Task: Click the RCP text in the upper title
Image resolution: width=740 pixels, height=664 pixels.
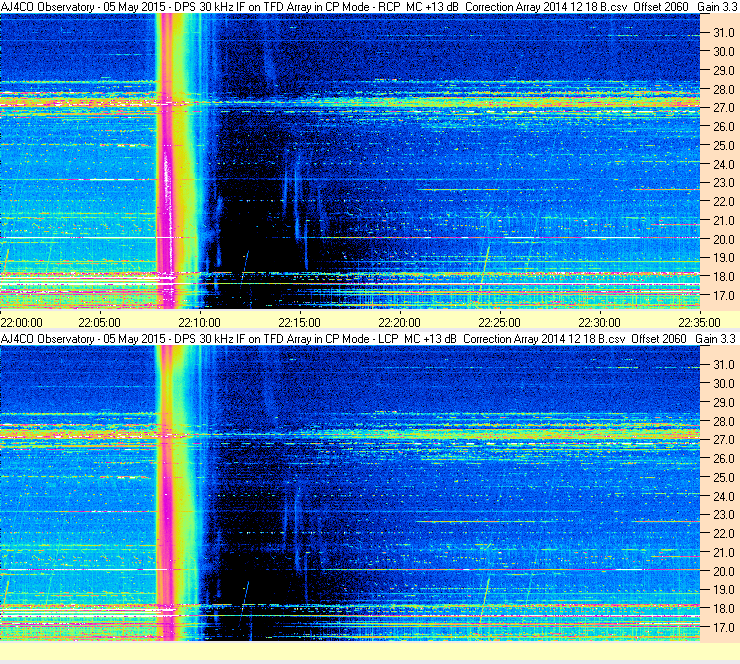Action: [389, 7]
